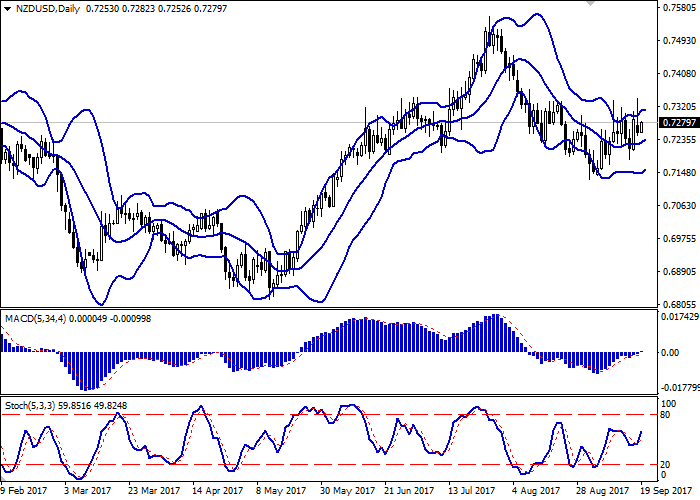Click the 19 Sep 2017 date label

[x=668, y=491]
